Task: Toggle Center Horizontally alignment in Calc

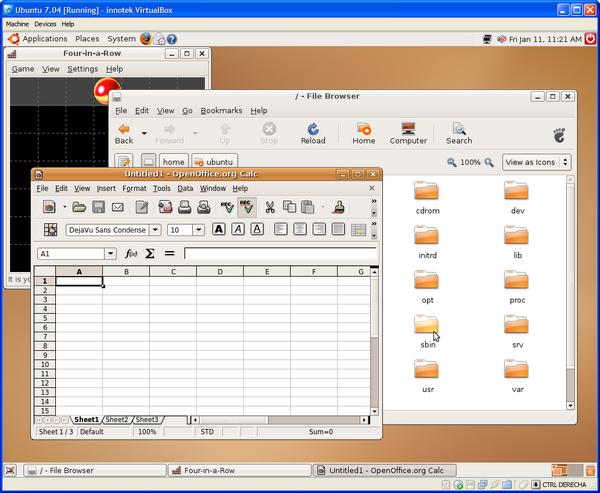Action: pyautogui.click(x=300, y=229)
